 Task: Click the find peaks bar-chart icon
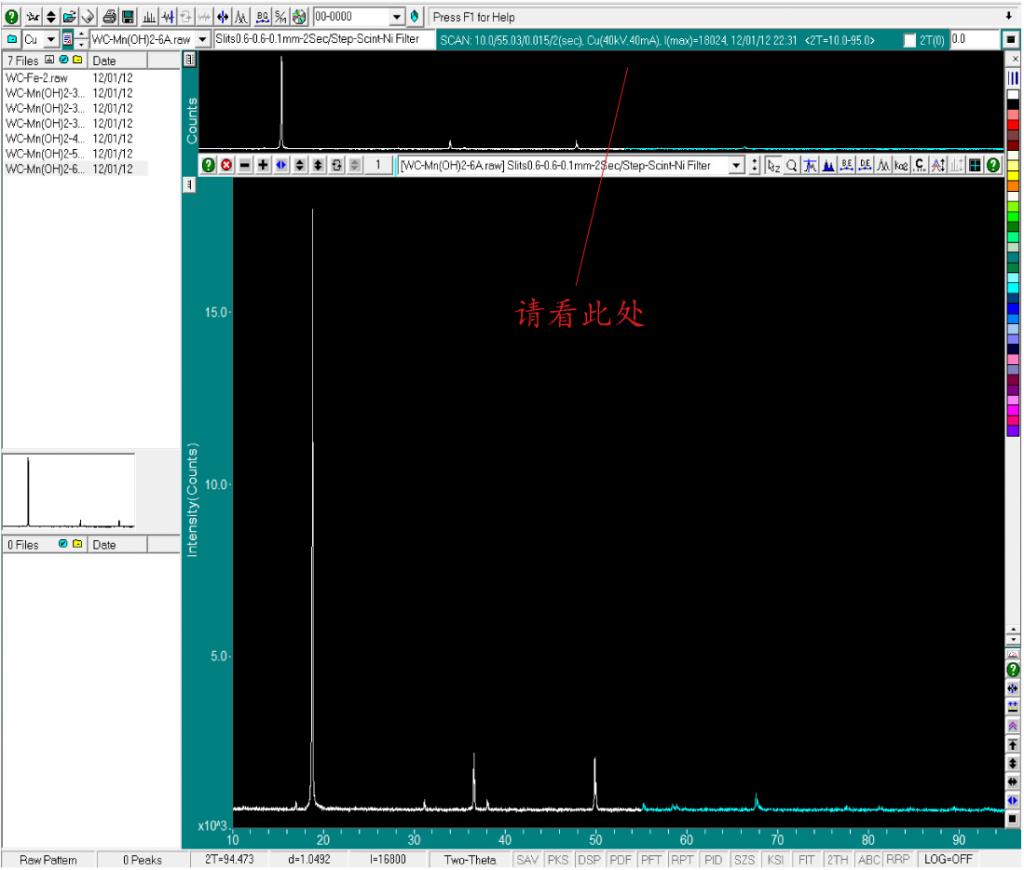(x=149, y=16)
